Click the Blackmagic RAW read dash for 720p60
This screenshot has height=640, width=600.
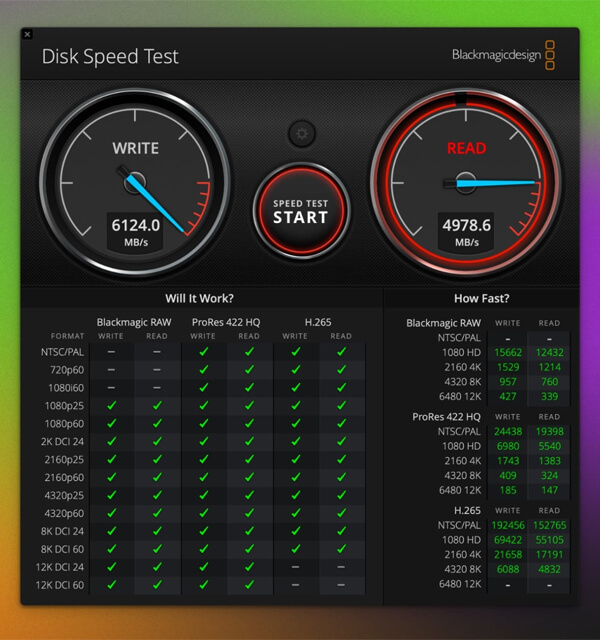[157, 370]
